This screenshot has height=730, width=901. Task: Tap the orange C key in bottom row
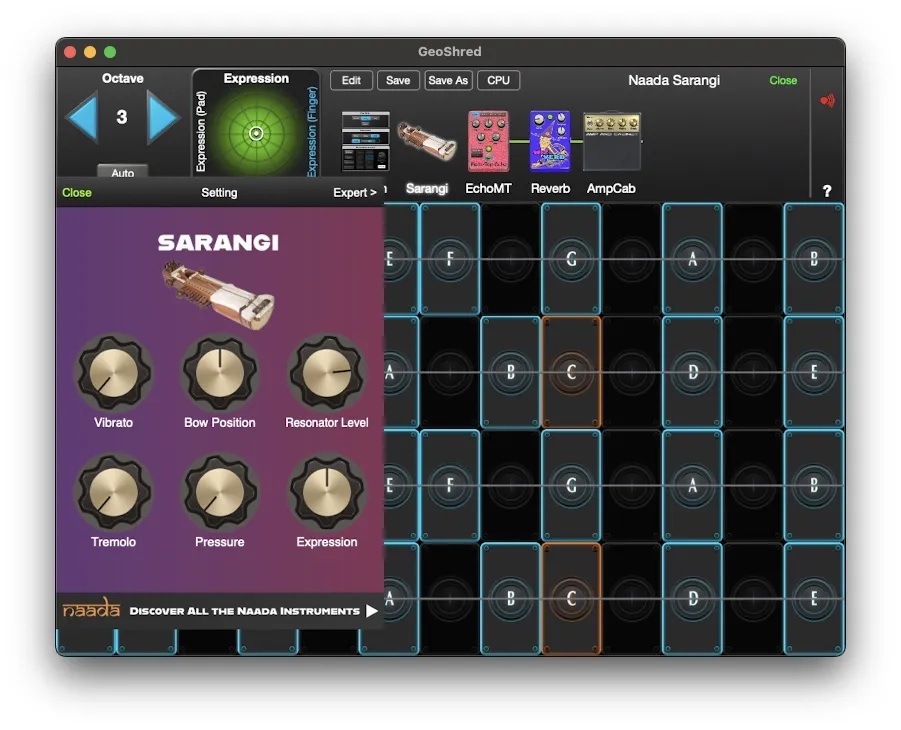click(x=571, y=598)
